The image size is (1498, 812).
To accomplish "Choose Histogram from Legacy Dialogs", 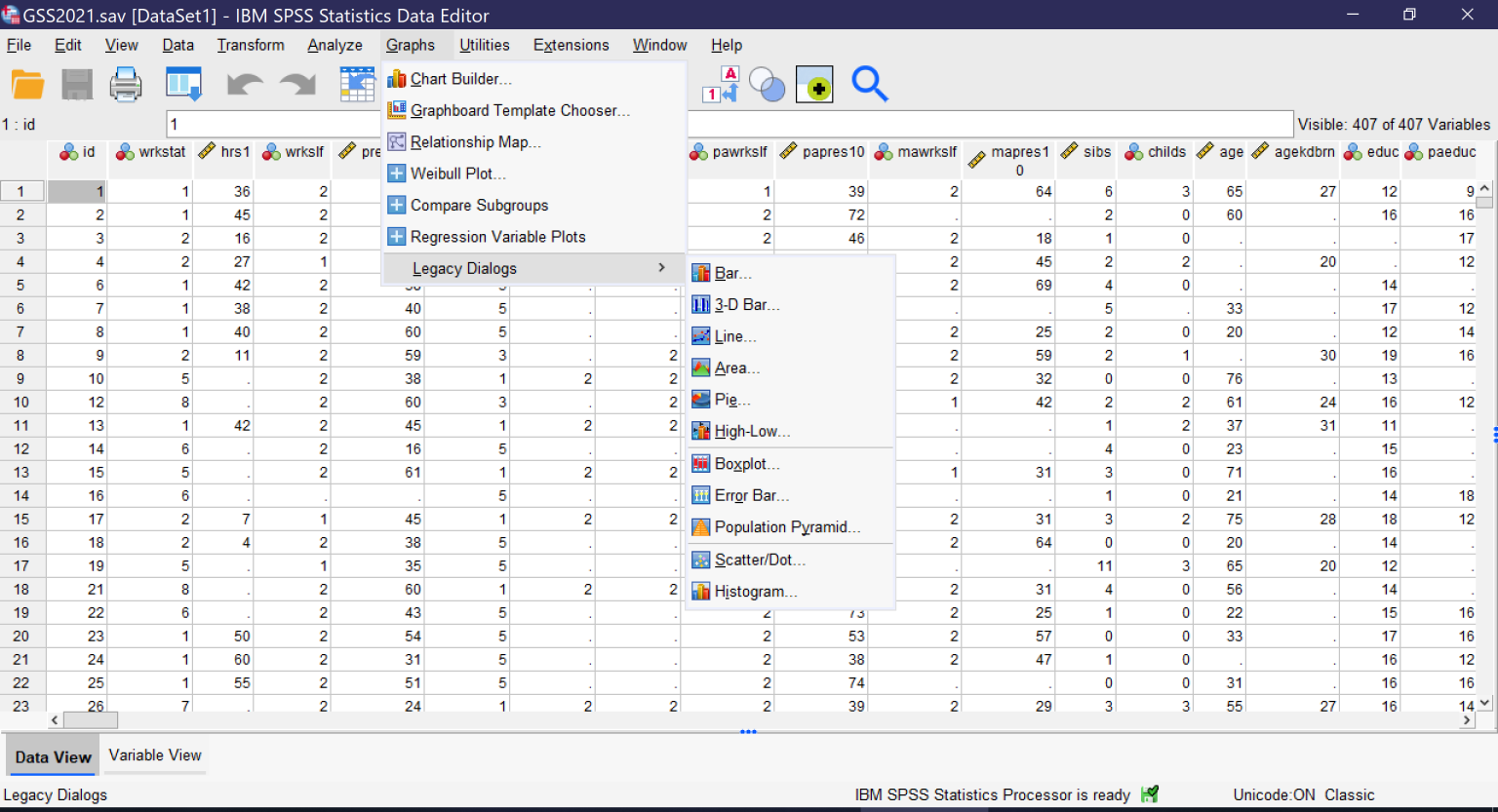I will pyautogui.click(x=756, y=591).
